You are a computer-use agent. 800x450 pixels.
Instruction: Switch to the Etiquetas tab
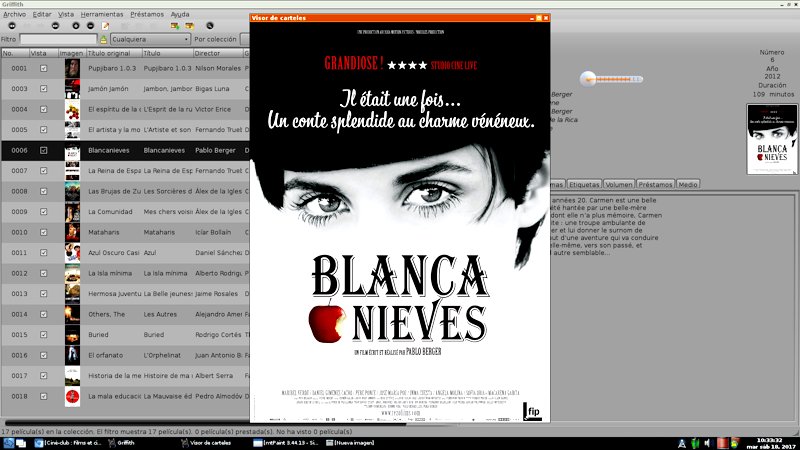pyautogui.click(x=584, y=185)
